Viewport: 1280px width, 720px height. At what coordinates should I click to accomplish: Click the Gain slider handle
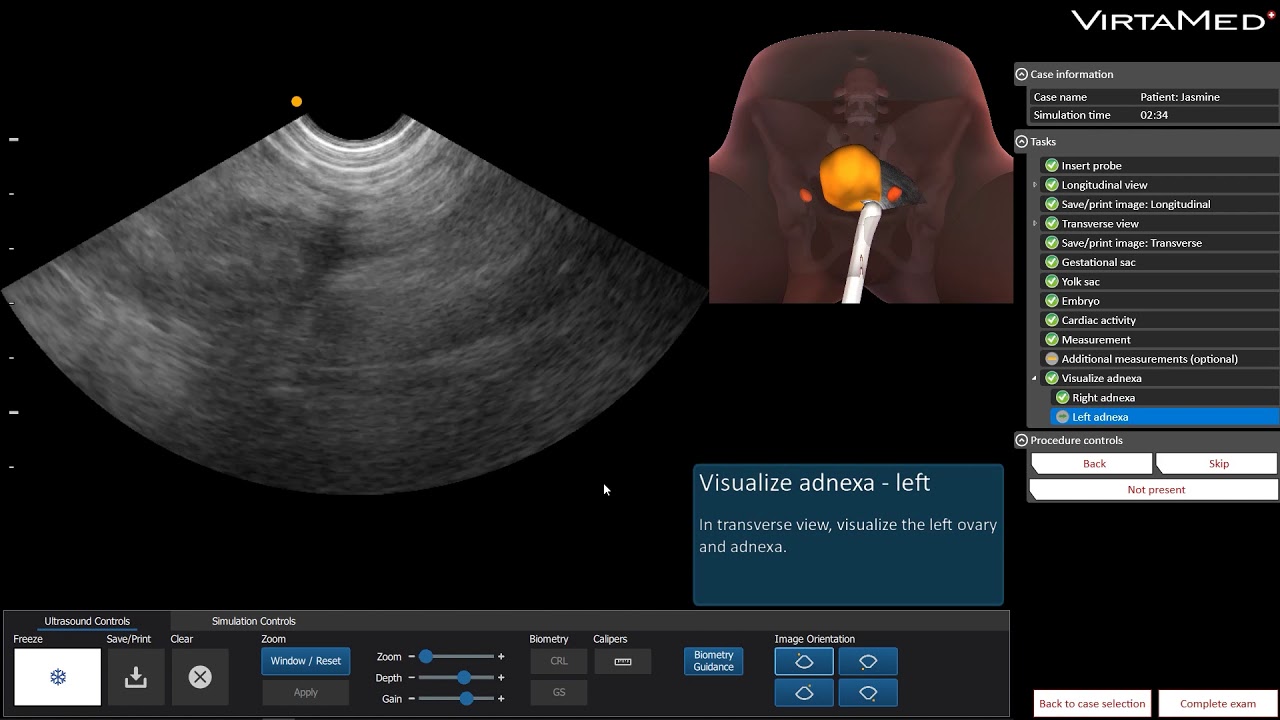(466, 699)
